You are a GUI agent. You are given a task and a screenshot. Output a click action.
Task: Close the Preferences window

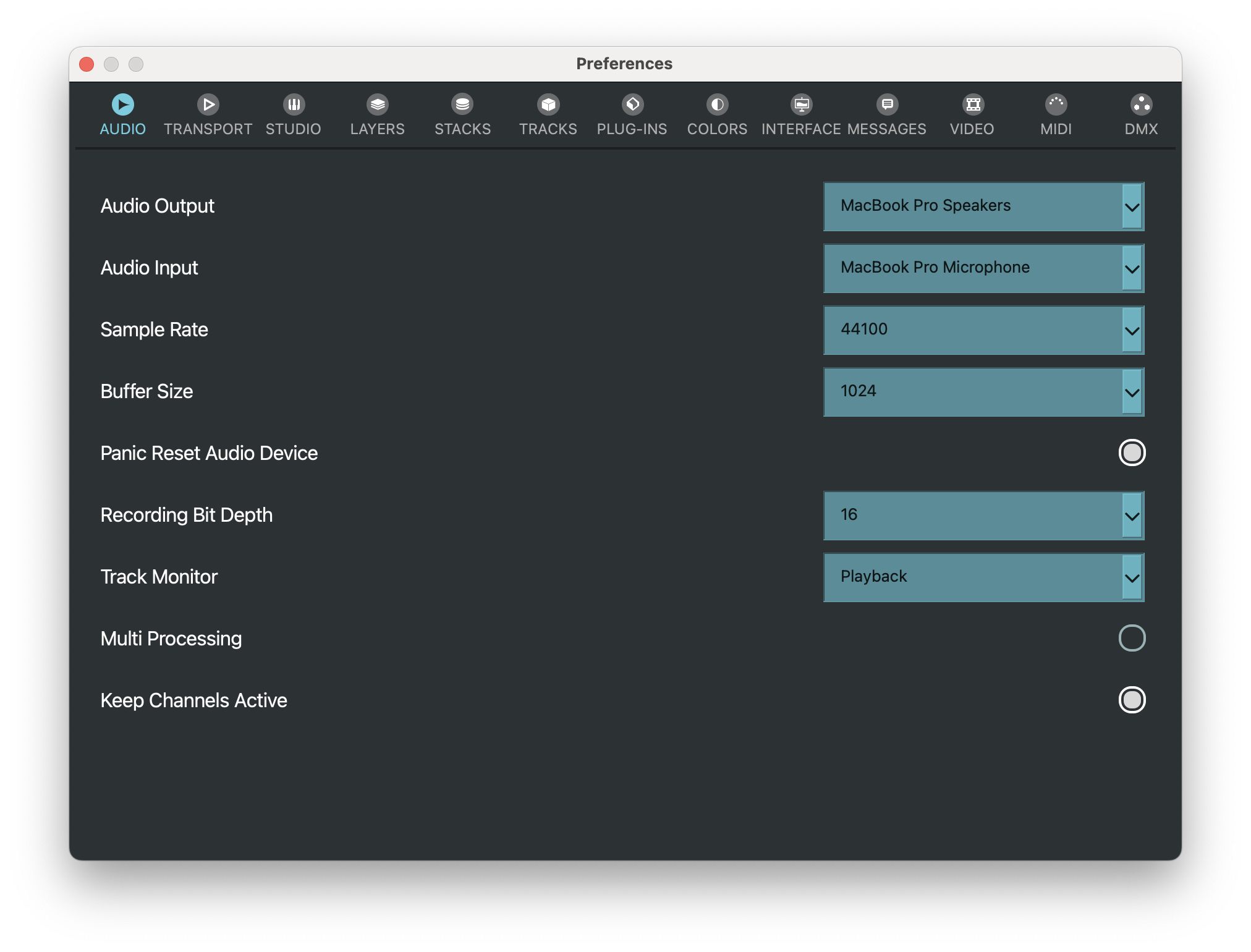click(x=87, y=64)
